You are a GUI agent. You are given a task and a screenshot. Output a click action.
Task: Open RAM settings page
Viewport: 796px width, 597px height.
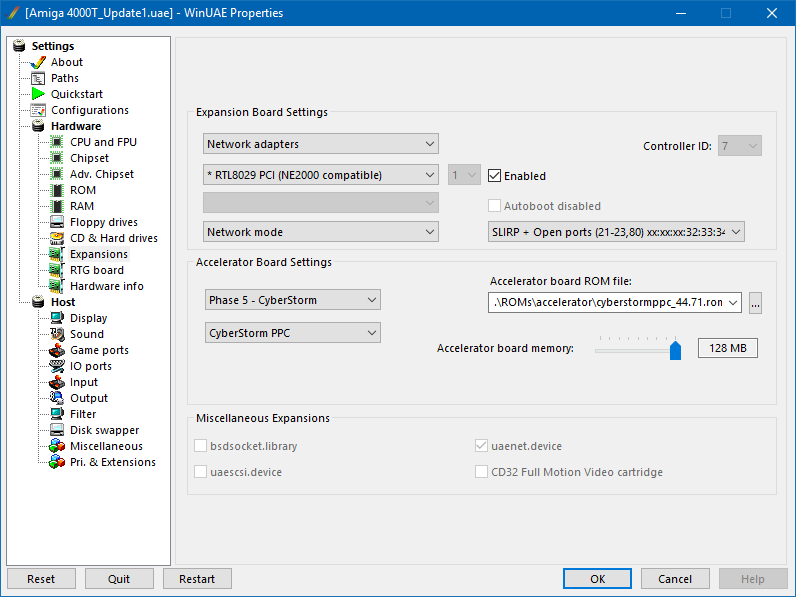click(x=82, y=206)
